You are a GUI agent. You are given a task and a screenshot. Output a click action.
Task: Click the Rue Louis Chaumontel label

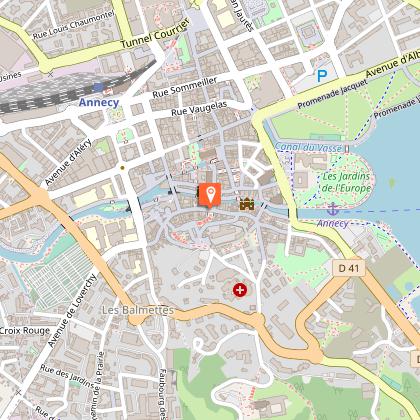pos(74,25)
